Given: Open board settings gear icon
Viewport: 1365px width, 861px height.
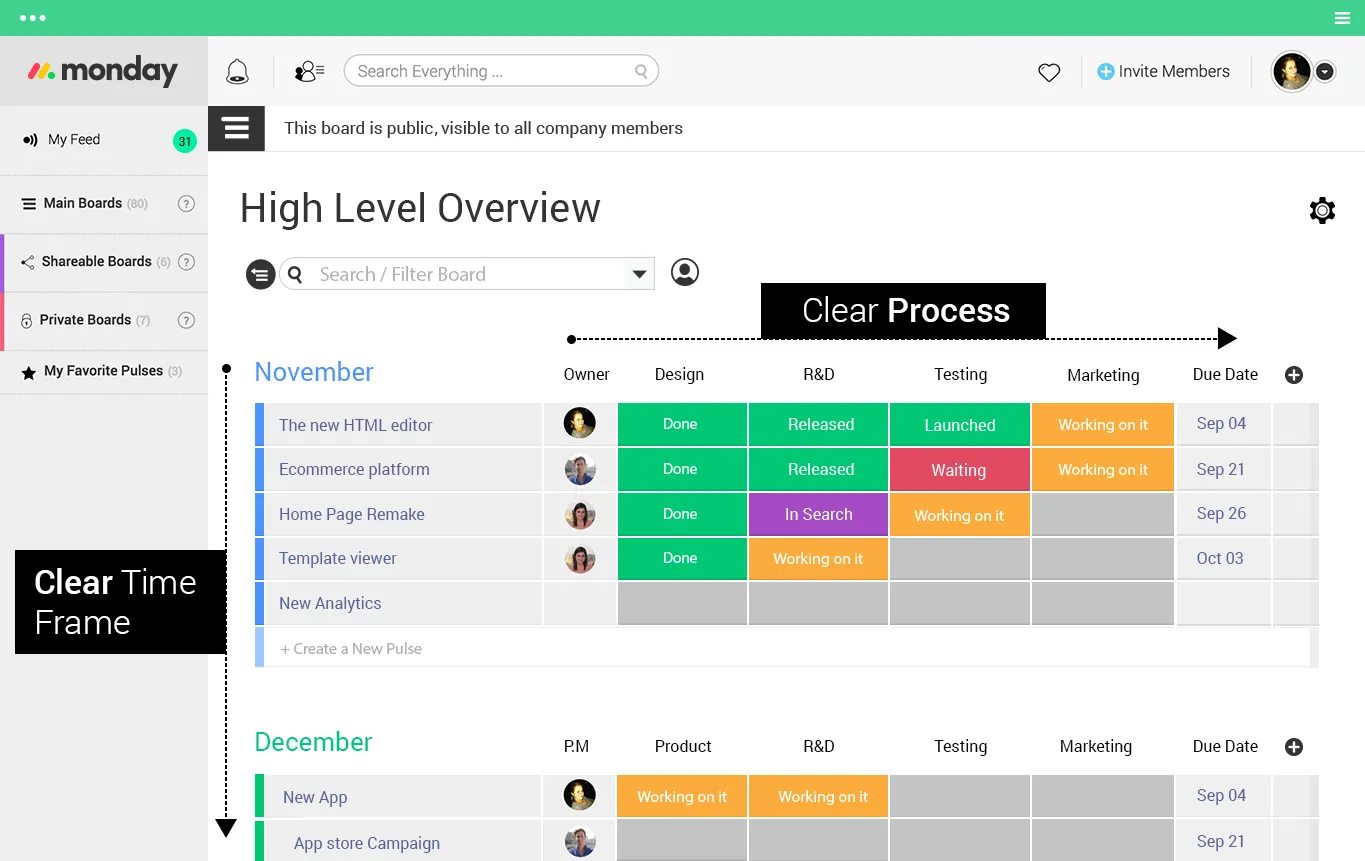Looking at the screenshot, I should tap(1322, 210).
